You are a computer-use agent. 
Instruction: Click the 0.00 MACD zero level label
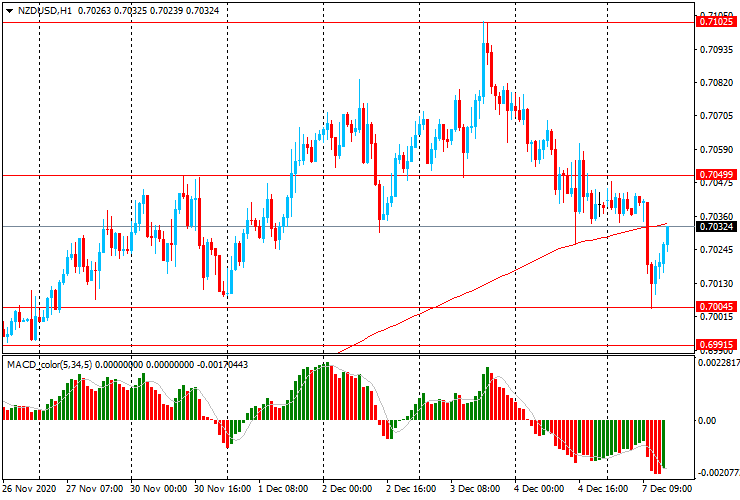707,421
